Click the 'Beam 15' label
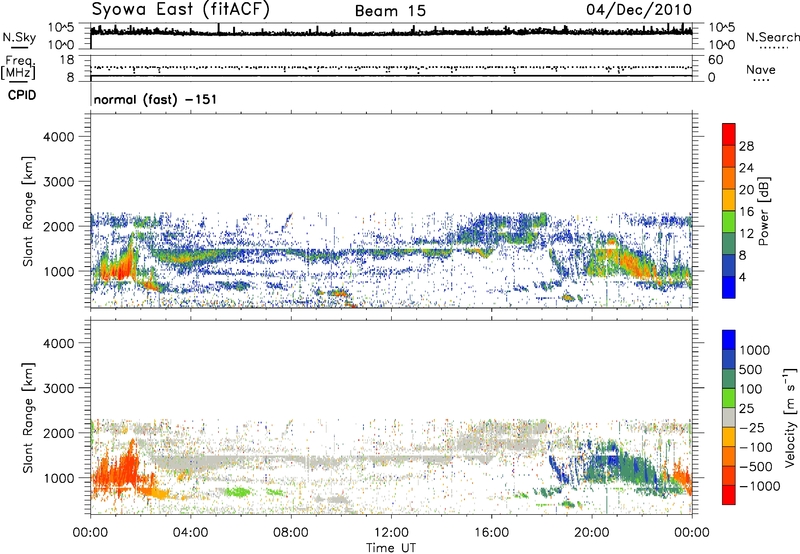Viewport: 800px width, 554px height. [x=390, y=11]
